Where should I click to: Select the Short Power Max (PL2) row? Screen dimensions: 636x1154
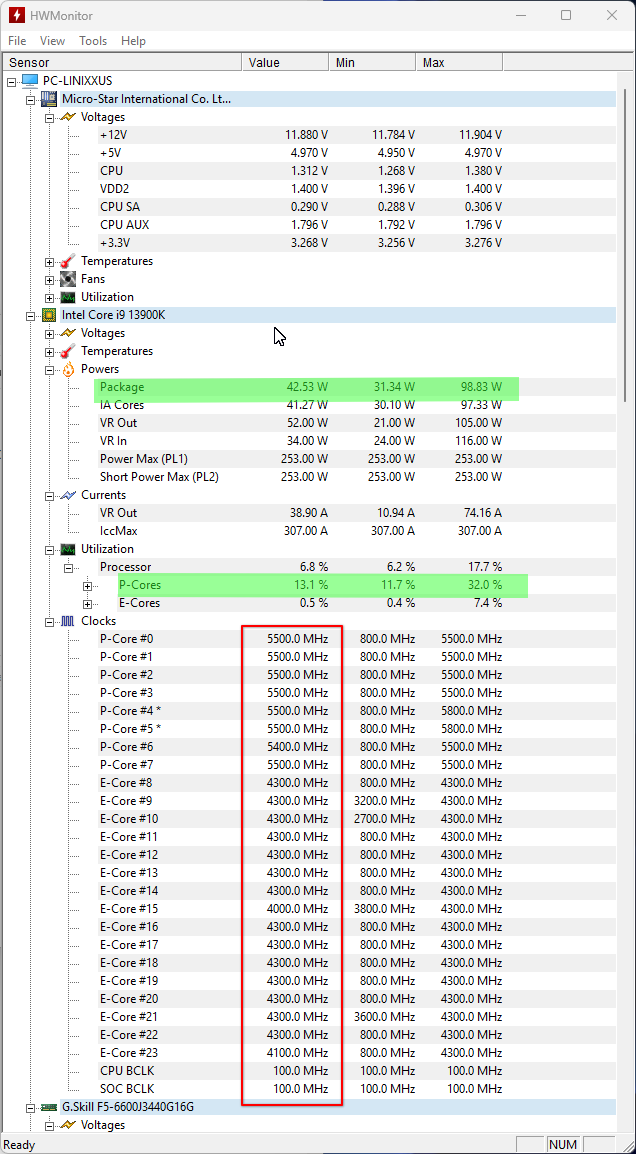[357, 477]
